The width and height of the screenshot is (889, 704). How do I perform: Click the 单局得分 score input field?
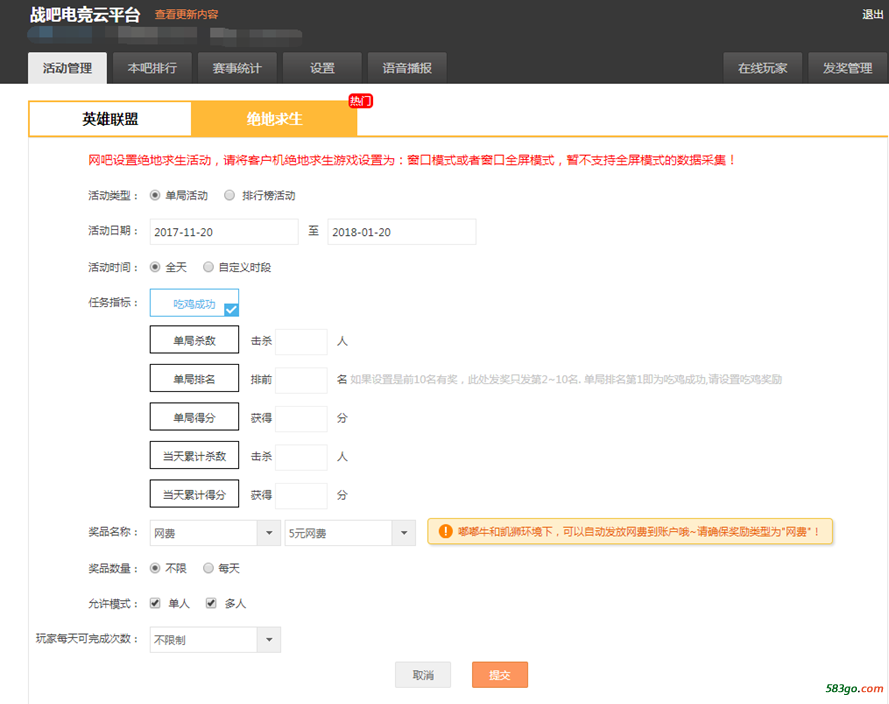pyautogui.click(x=301, y=418)
